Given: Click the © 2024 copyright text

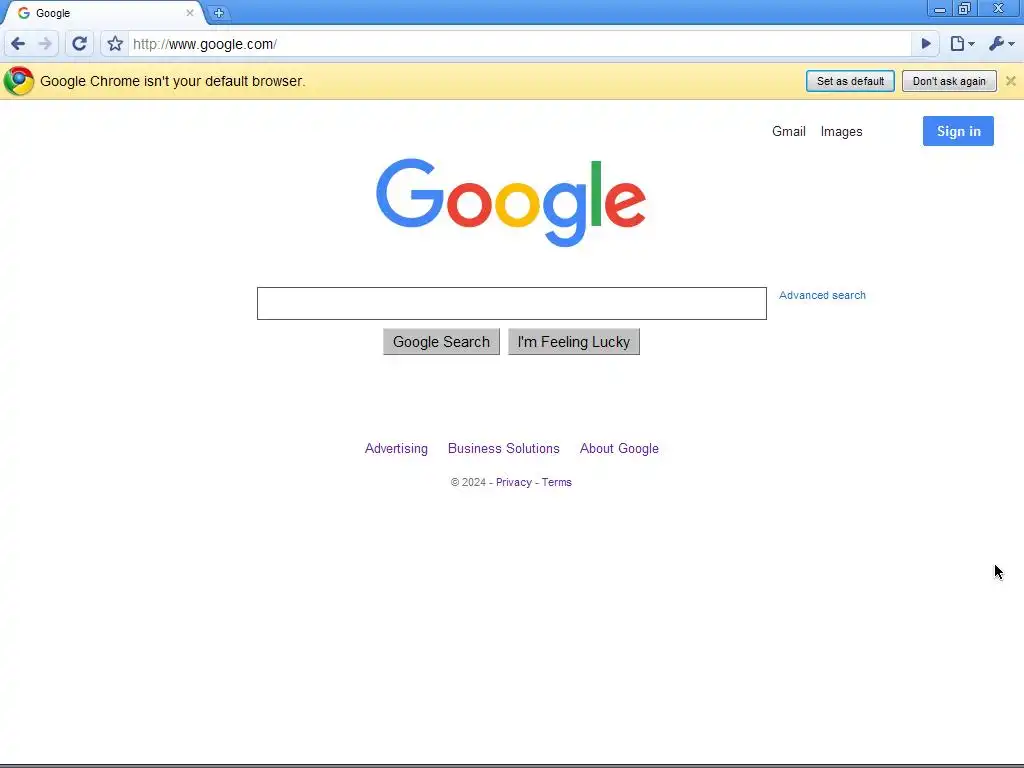Looking at the screenshot, I should [x=468, y=482].
